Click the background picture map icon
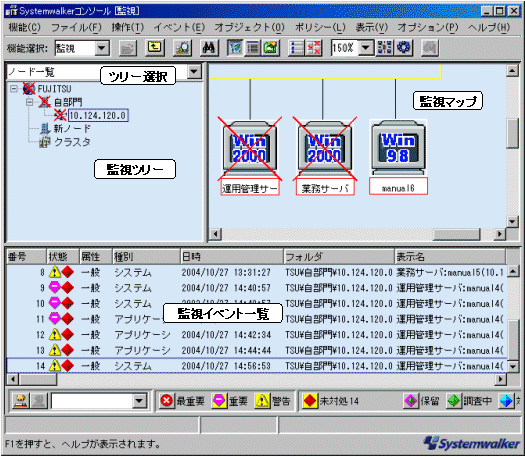Screen dimensions: 525x457 271,48
